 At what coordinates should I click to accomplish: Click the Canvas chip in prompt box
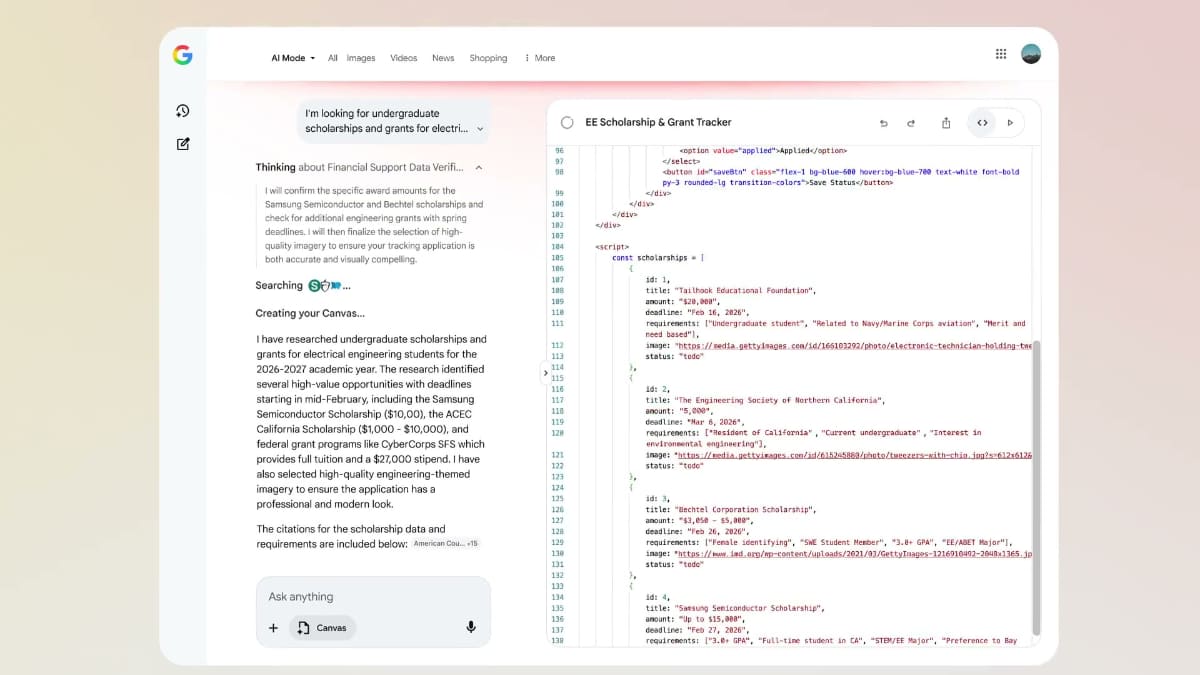(323, 628)
